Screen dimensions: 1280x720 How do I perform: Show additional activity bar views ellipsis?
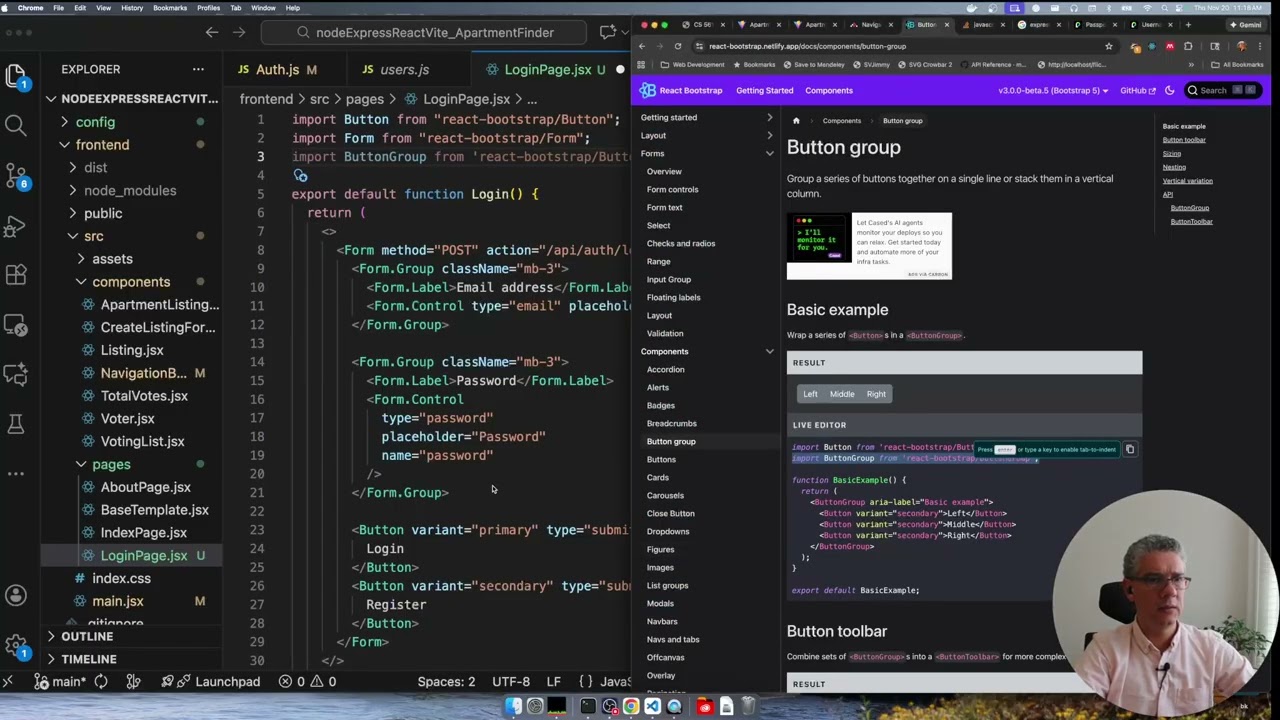tap(15, 474)
